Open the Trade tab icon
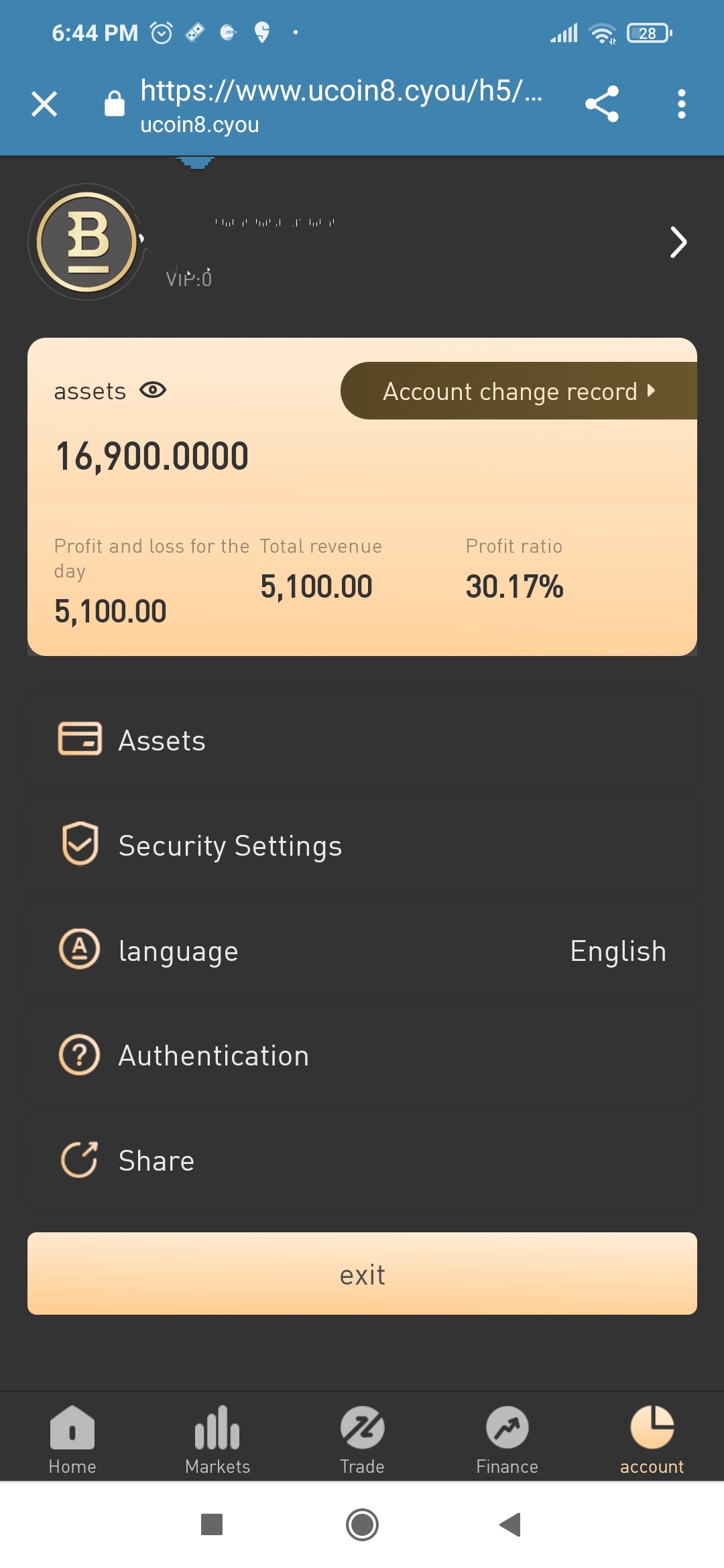The width and height of the screenshot is (724, 1568). click(362, 1428)
